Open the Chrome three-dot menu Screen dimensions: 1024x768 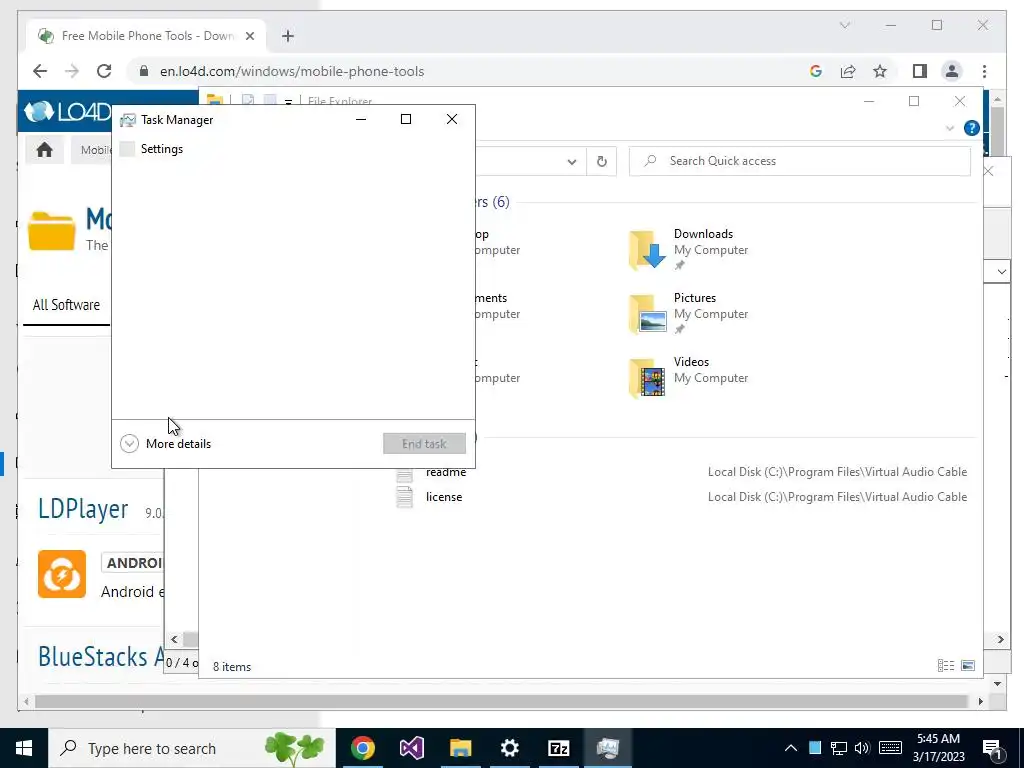pos(984,71)
